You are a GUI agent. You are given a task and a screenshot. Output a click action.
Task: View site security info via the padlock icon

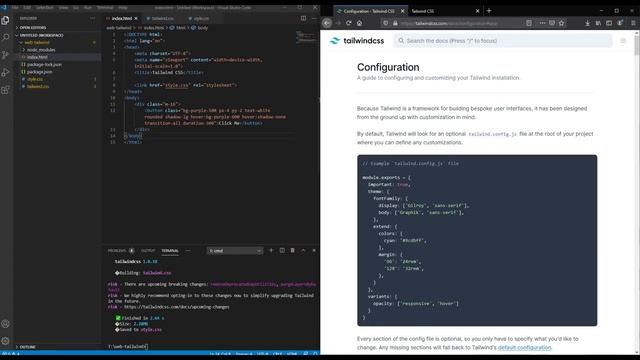click(395, 23)
